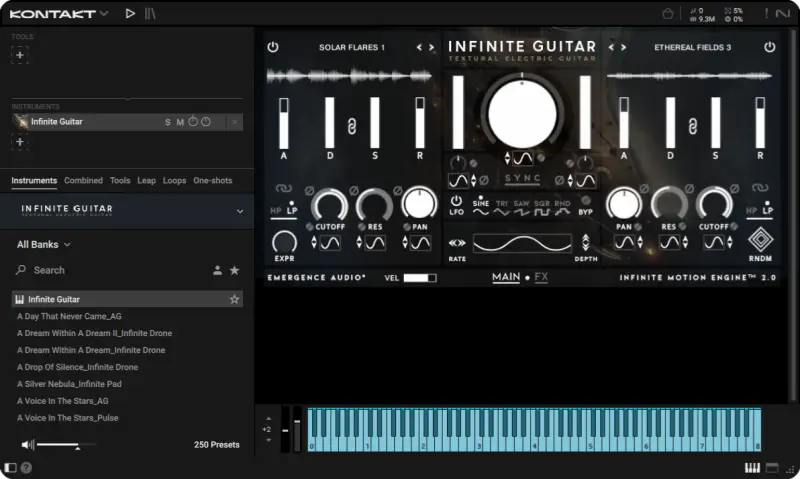Toggle power for Solar Flares 1 layer
Screen dimensions: 800x479
272,47
